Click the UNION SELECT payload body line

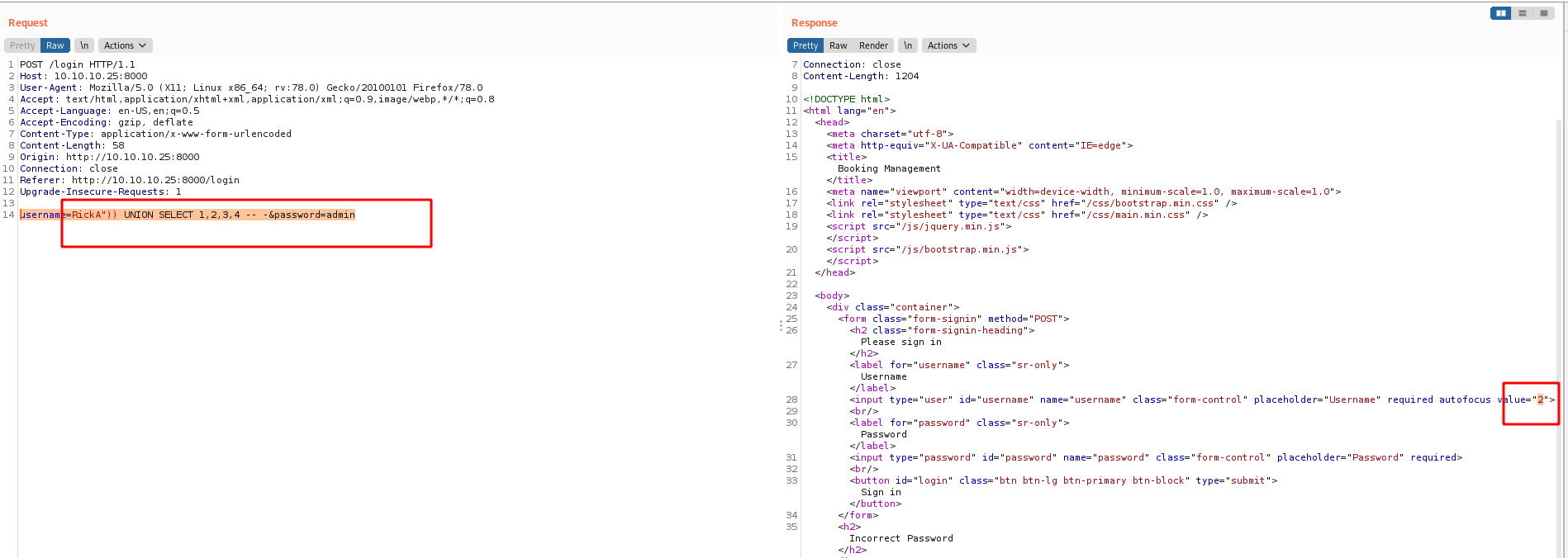click(188, 215)
